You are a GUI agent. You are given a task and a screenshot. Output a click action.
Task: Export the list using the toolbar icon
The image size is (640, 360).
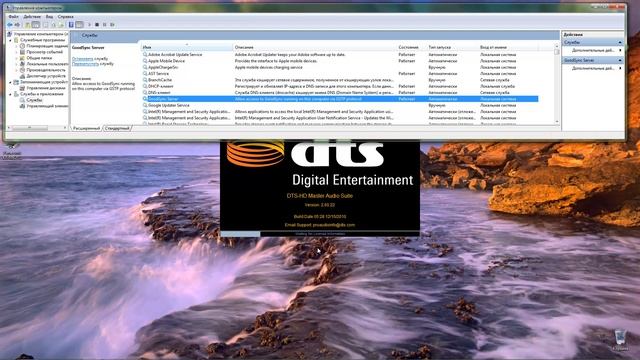coord(61,25)
